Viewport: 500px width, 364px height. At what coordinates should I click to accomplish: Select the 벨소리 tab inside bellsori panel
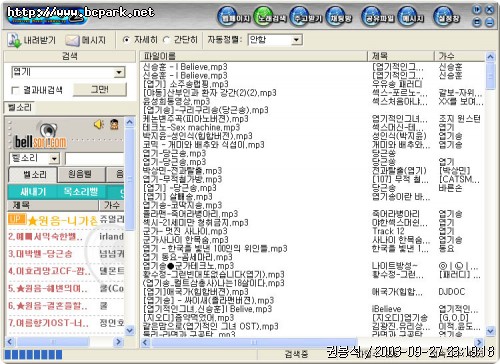pyautogui.click(x=33, y=174)
